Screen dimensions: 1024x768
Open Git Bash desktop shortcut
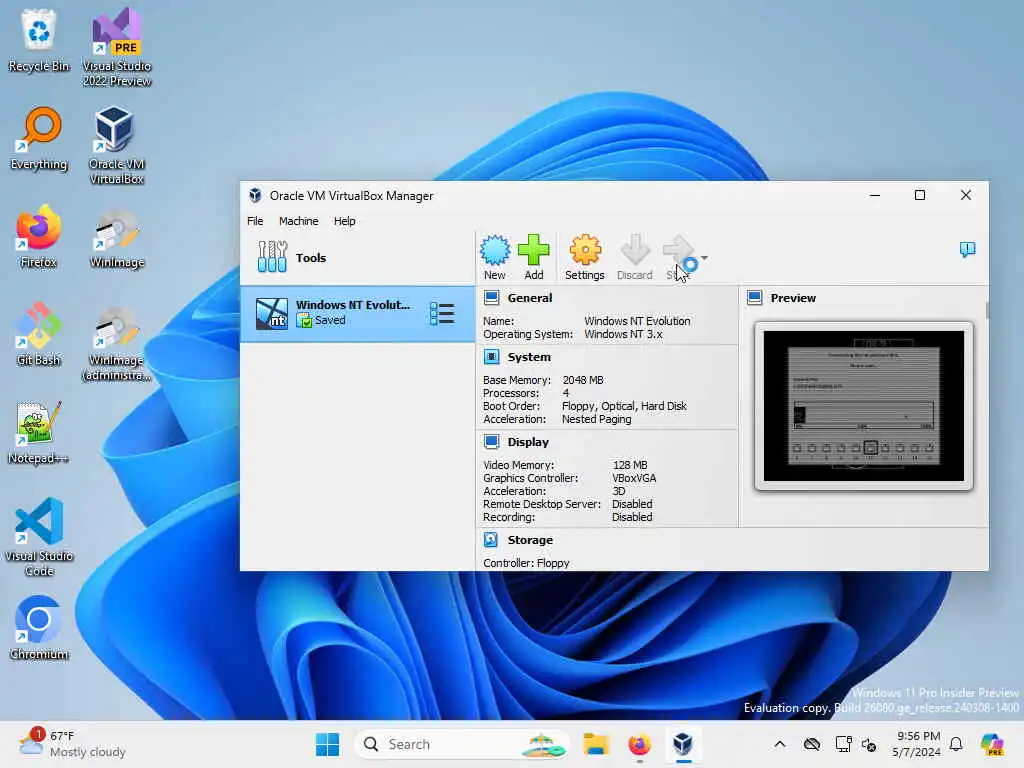[39, 334]
